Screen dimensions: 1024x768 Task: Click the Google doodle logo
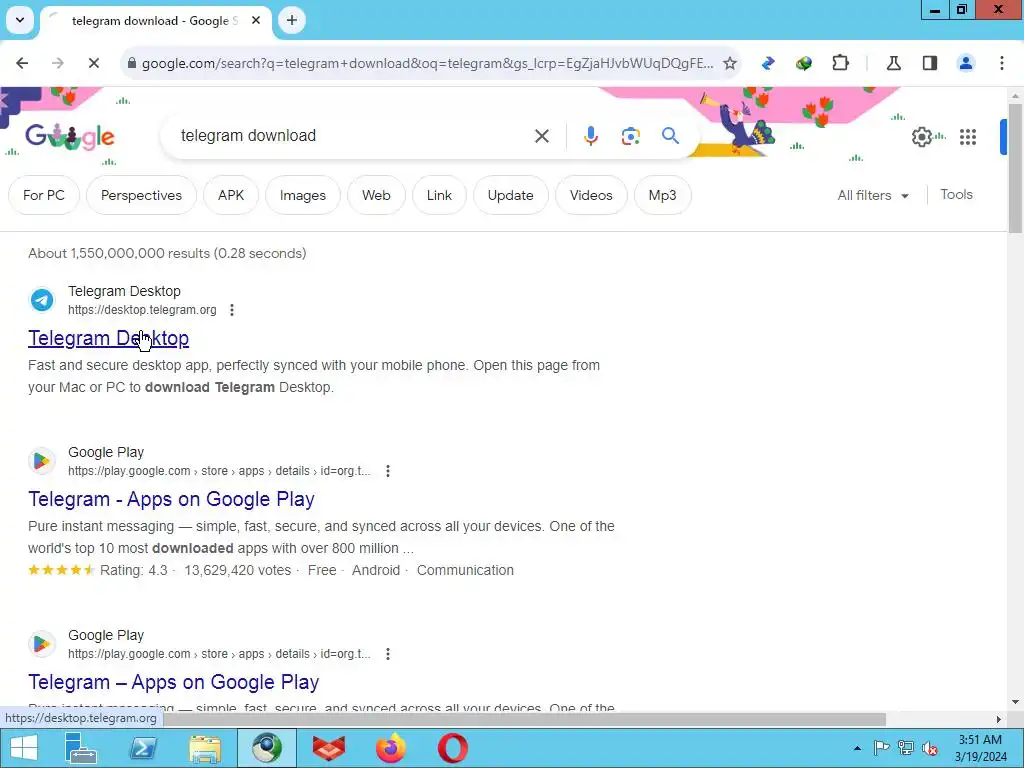(x=70, y=136)
